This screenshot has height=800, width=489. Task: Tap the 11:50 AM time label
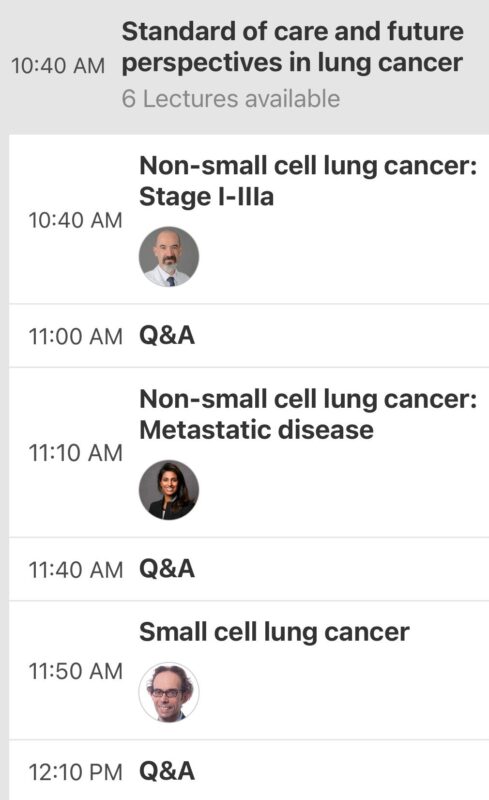click(76, 671)
